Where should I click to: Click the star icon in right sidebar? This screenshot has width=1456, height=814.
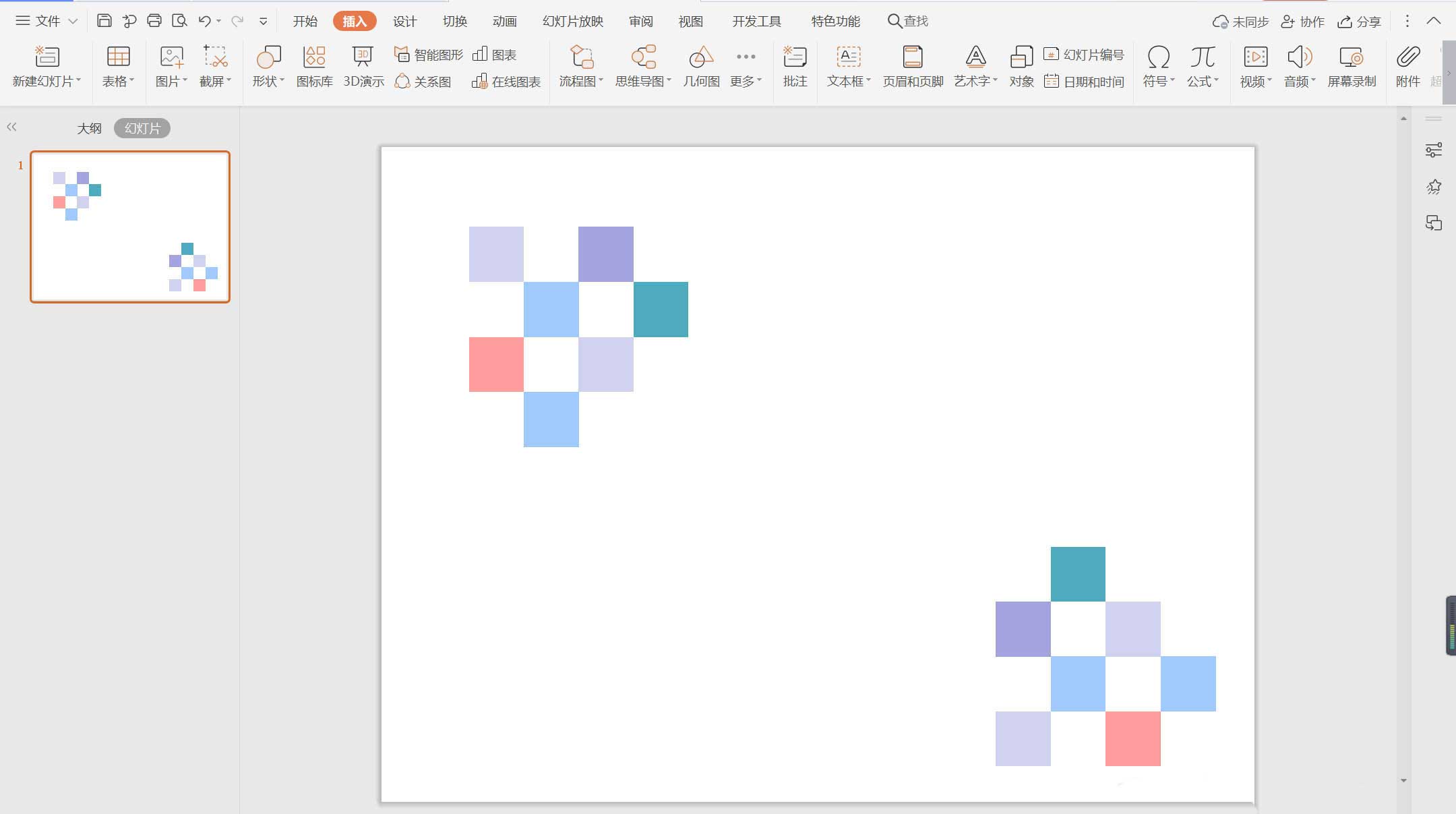click(1434, 187)
